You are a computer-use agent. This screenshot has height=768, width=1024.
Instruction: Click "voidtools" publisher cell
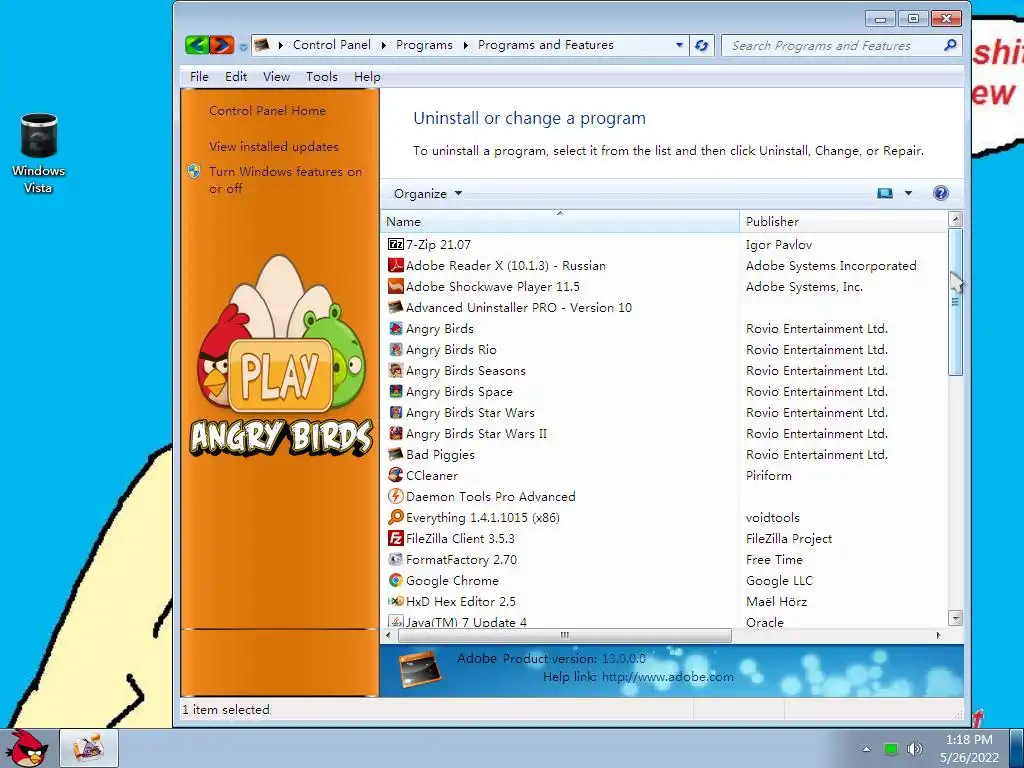(x=773, y=517)
